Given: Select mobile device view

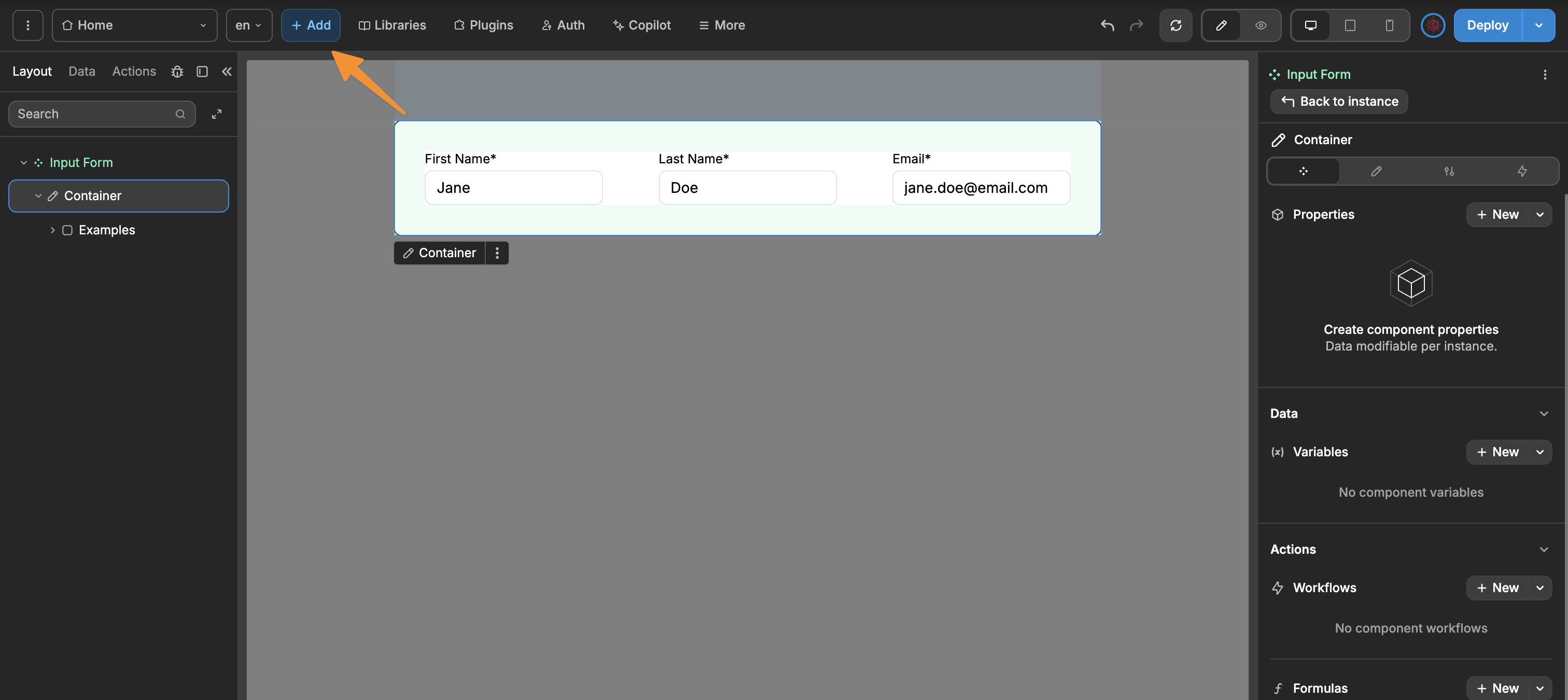Looking at the screenshot, I should [x=1389, y=25].
